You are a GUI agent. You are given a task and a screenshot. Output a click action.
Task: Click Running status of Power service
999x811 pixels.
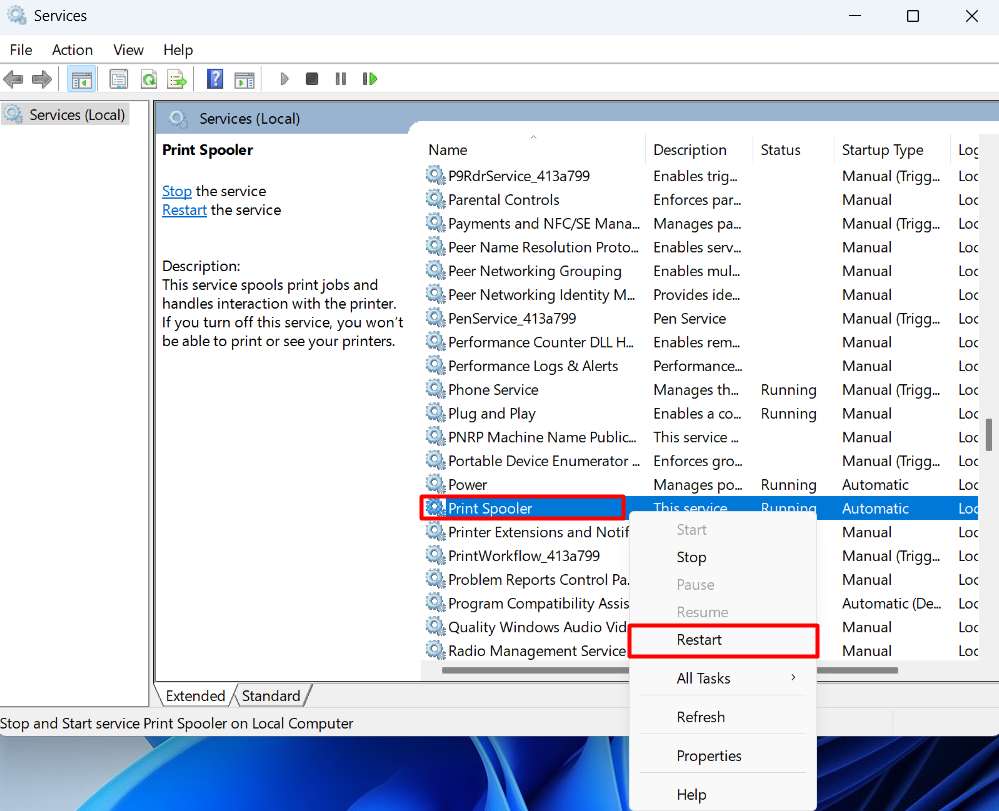788,485
